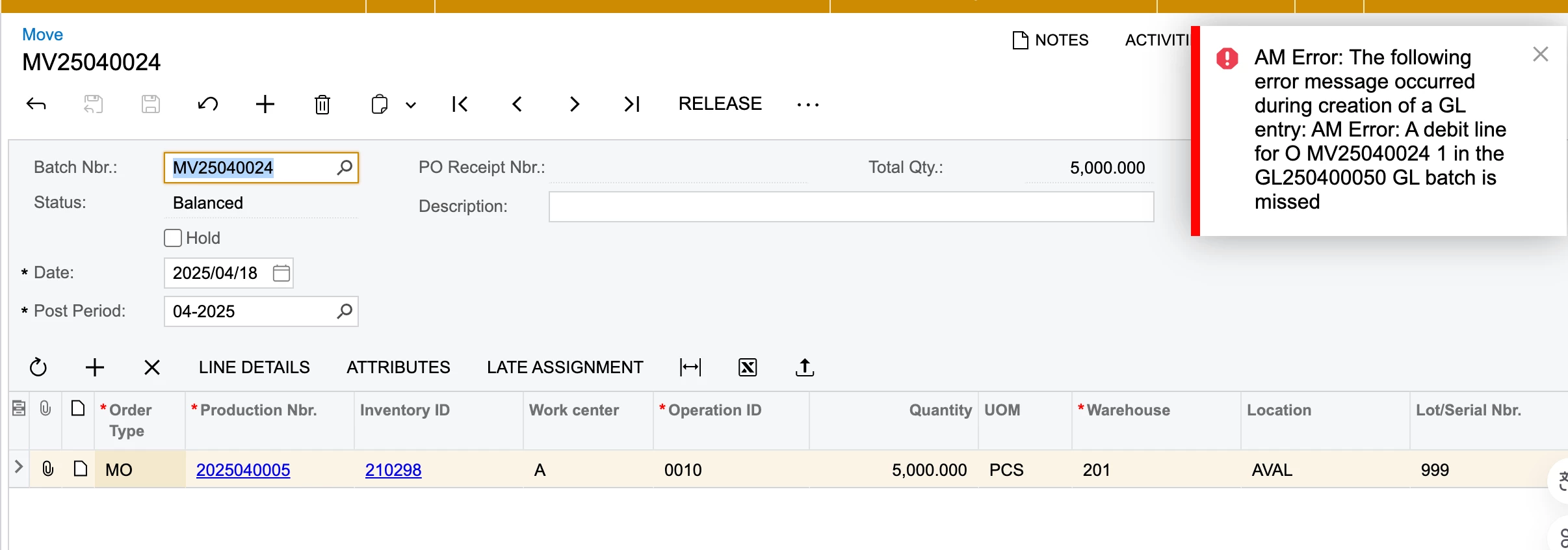
Task: Click LATE ASSIGNMENT button
Action: pyautogui.click(x=565, y=367)
